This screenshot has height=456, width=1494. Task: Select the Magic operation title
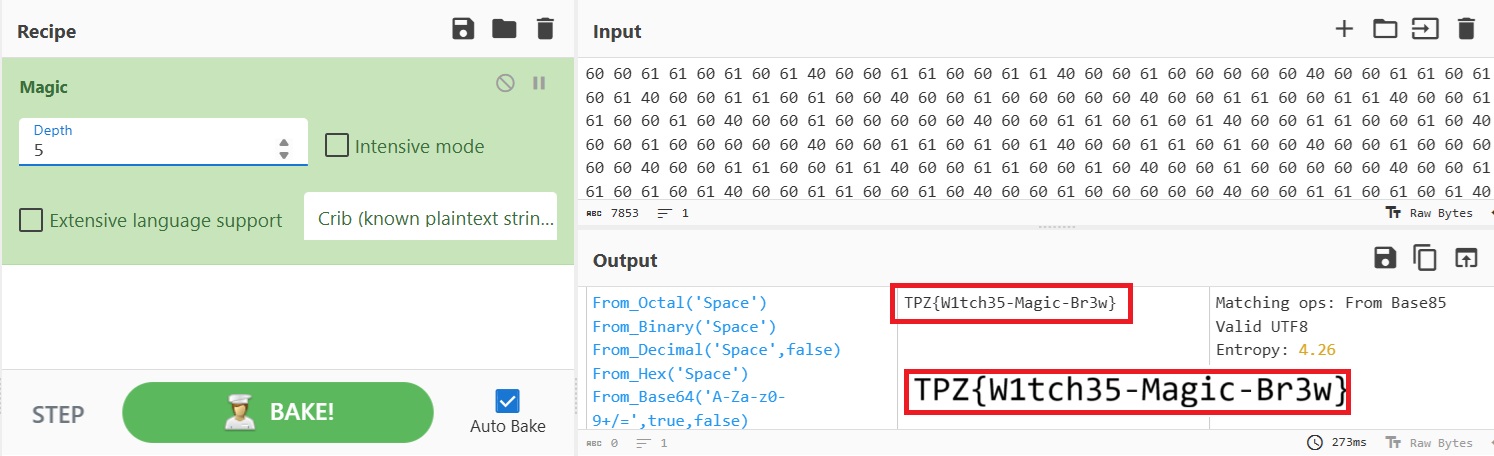[x=46, y=87]
